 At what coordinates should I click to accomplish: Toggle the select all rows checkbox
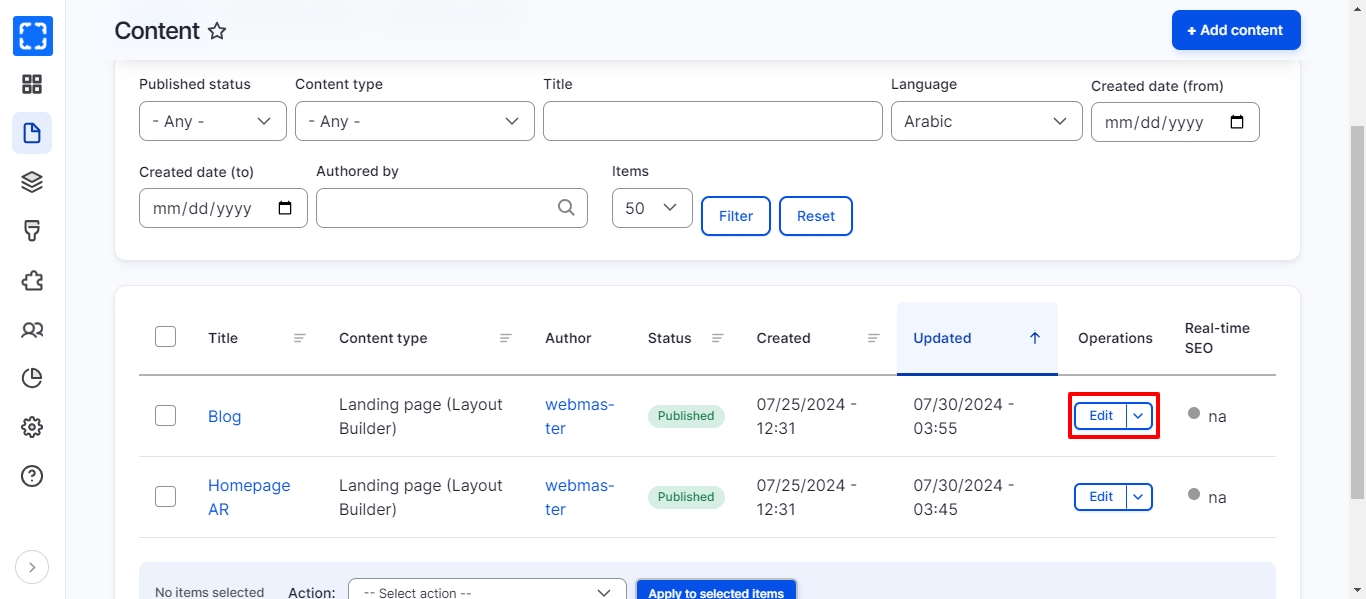tap(166, 337)
